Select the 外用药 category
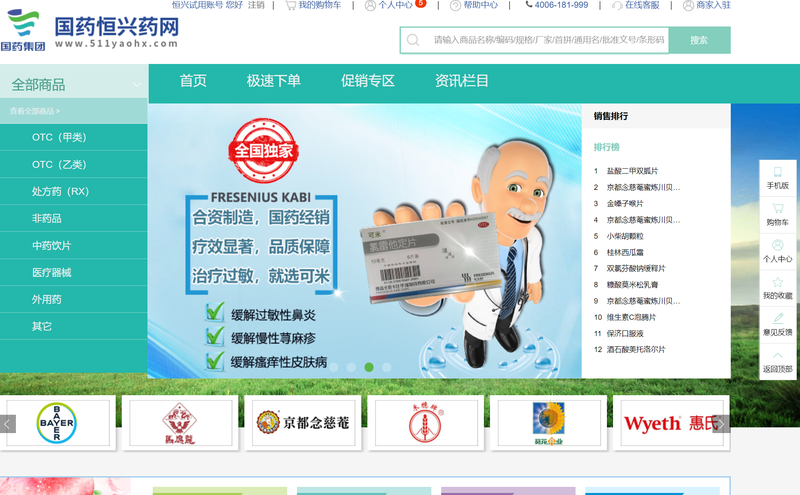The height and width of the screenshot is (495, 800). pos(73,300)
